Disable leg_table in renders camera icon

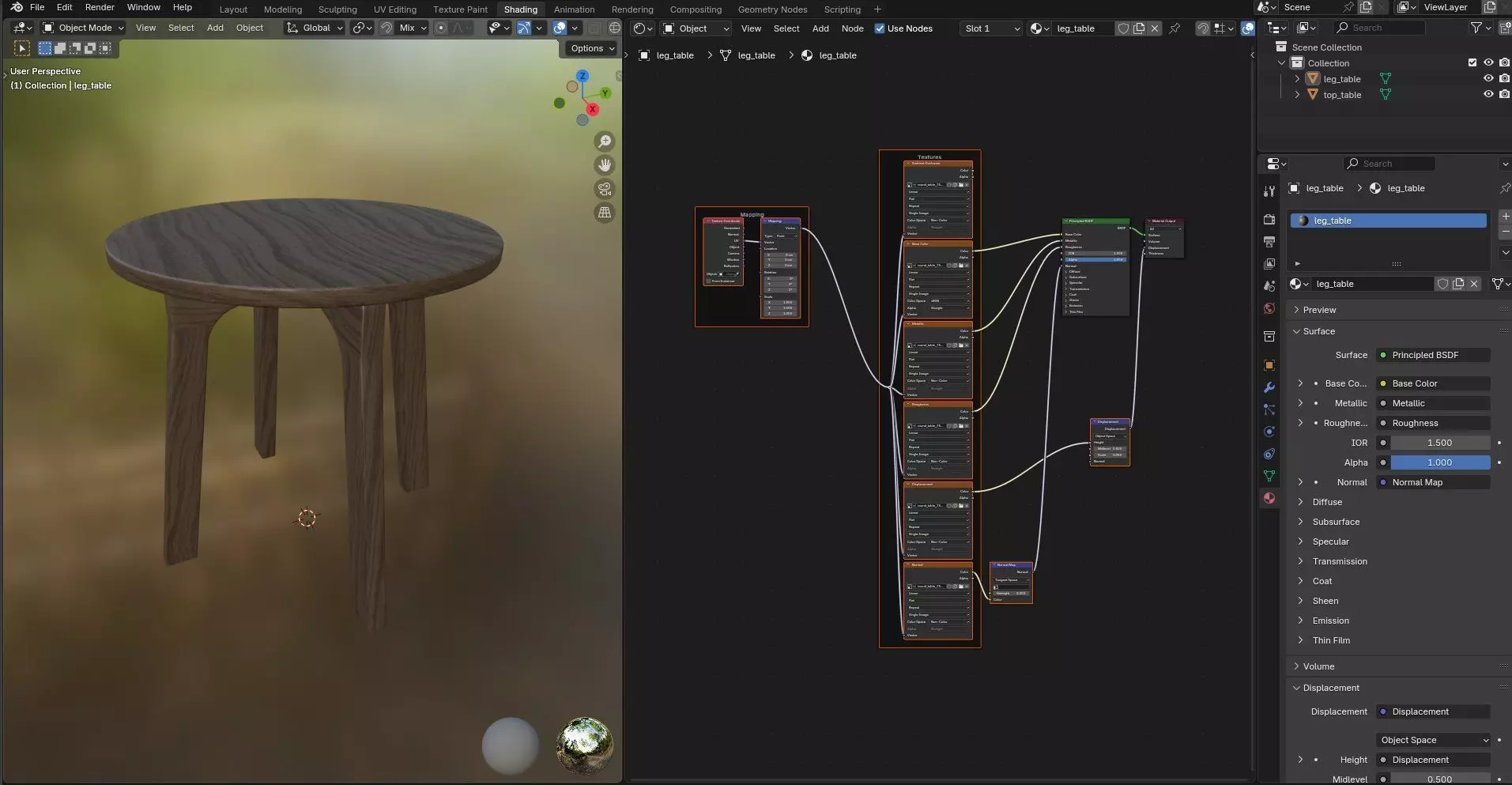click(x=1504, y=78)
